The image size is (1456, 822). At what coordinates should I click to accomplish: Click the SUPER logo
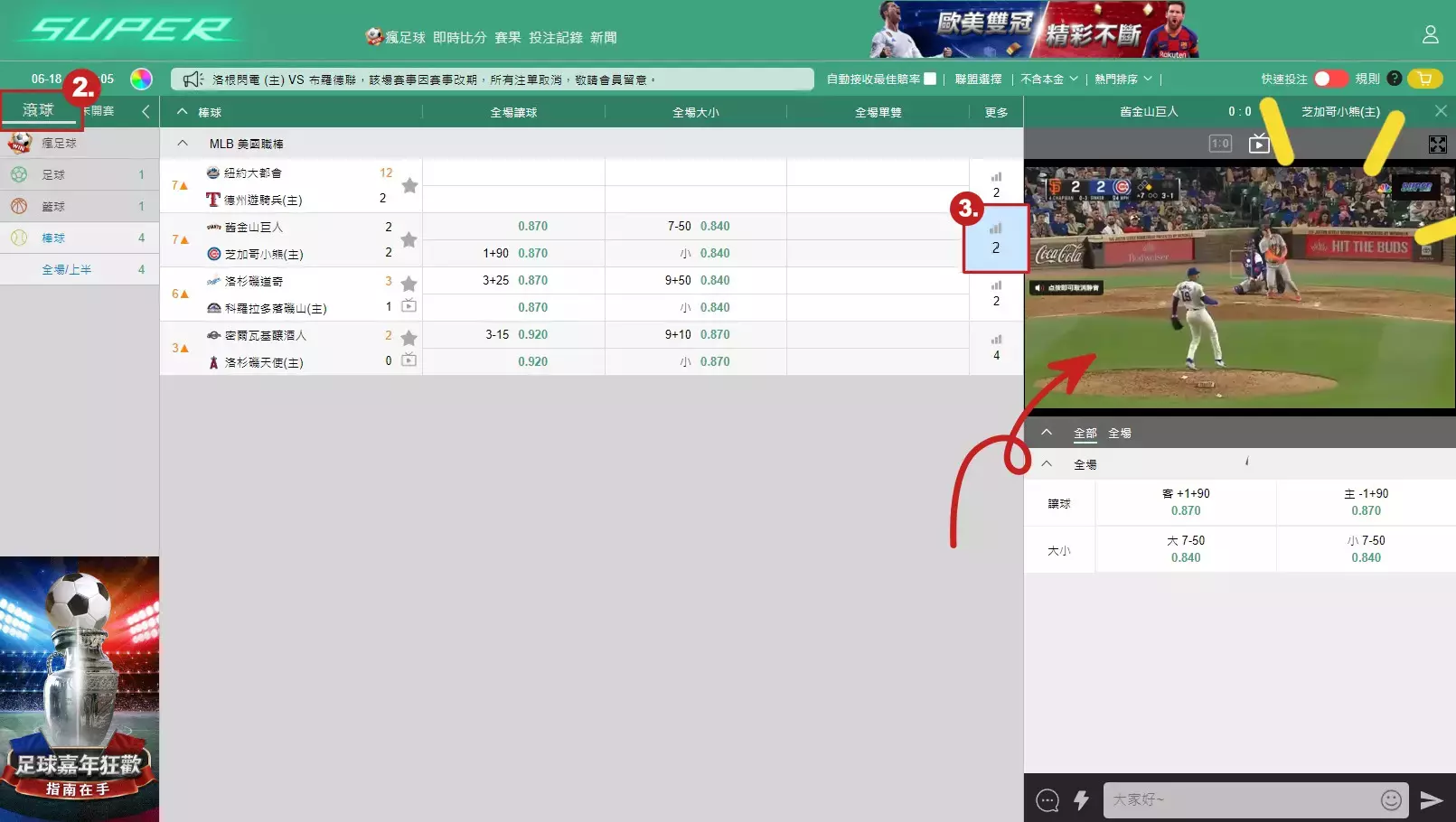[x=132, y=30]
